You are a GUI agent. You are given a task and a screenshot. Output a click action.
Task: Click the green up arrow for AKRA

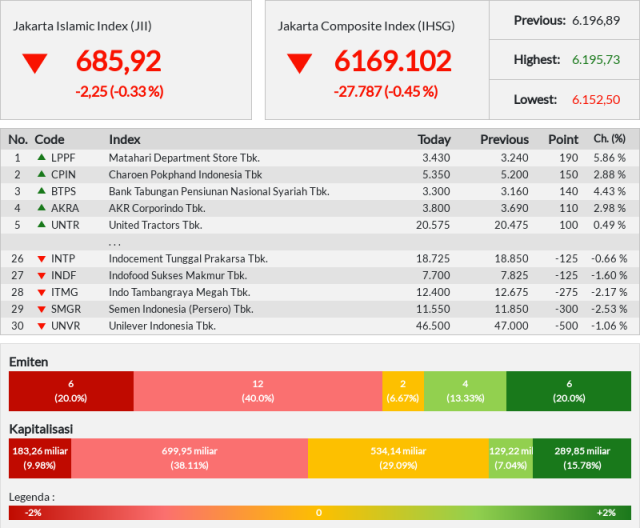point(41,207)
